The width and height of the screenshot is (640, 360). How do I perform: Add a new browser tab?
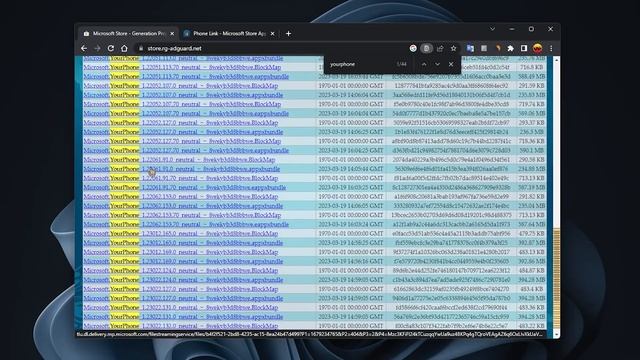tap(289, 33)
